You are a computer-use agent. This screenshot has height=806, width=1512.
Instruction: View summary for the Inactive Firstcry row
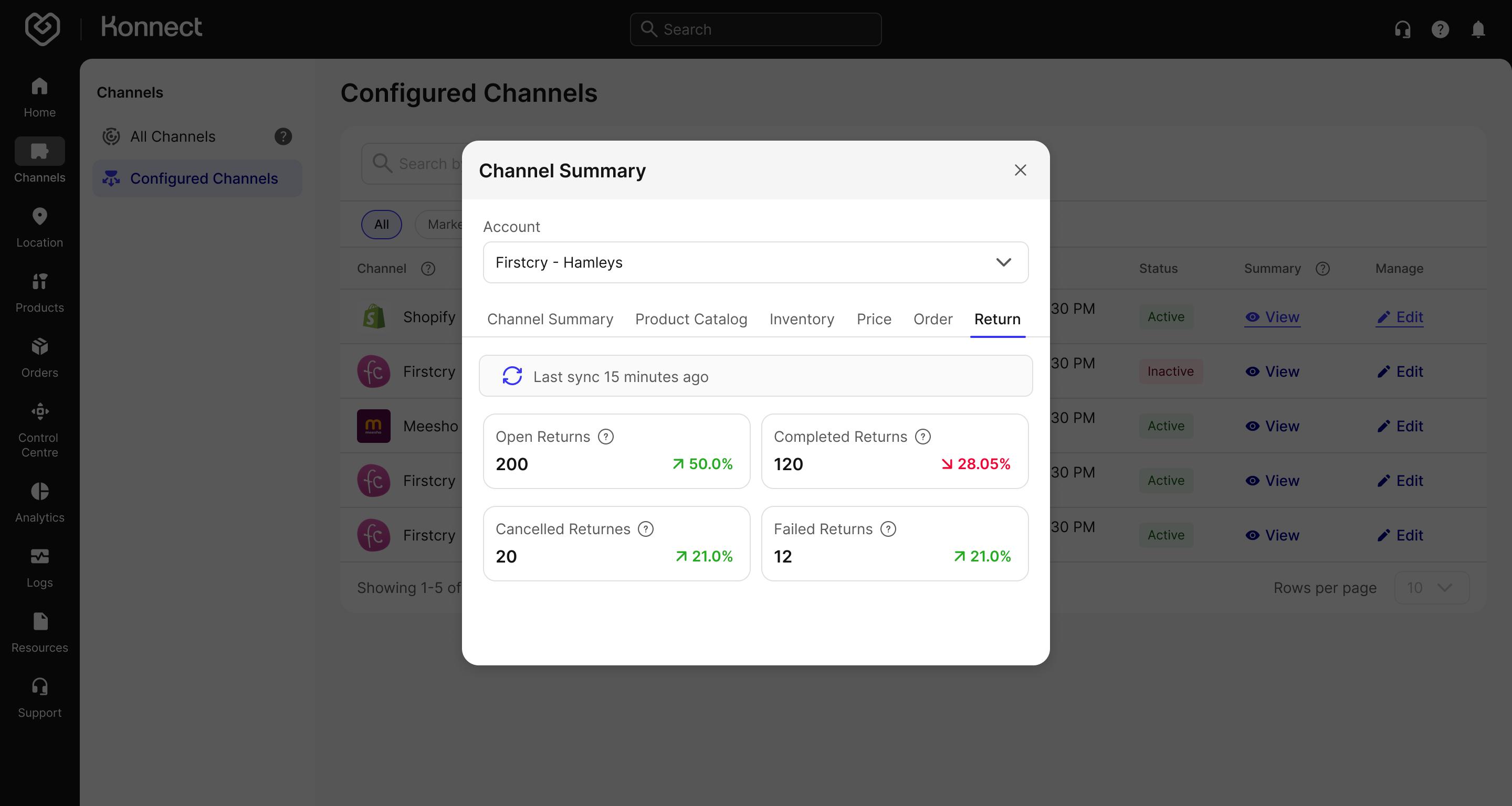[1272, 372]
